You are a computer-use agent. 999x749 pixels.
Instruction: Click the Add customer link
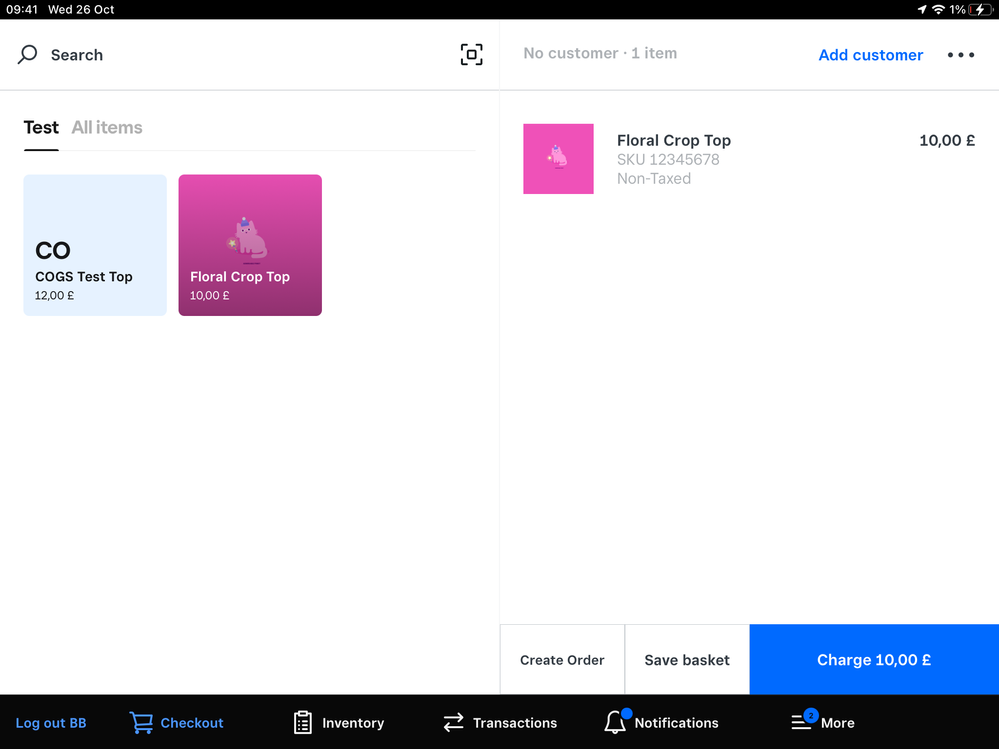(870, 55)
